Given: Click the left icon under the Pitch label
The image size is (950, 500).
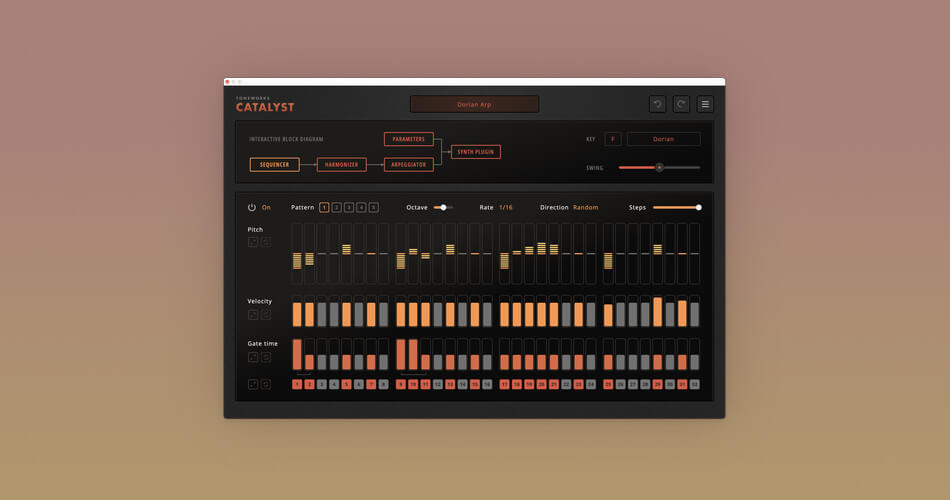Looking at the screenshot, I should (253, 242).
